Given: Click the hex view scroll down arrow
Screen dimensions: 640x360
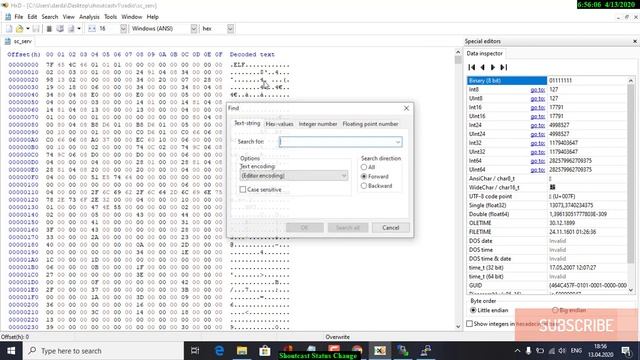Looking at the screenshot, I should pos(458,327).
